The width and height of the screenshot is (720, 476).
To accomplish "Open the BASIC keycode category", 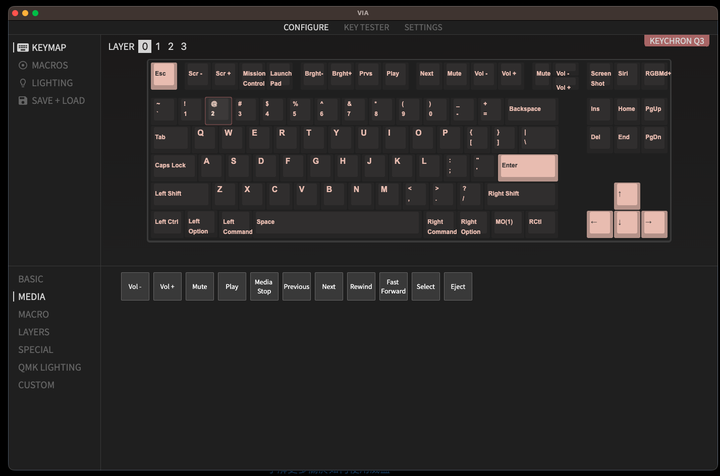I will (31, 279).
